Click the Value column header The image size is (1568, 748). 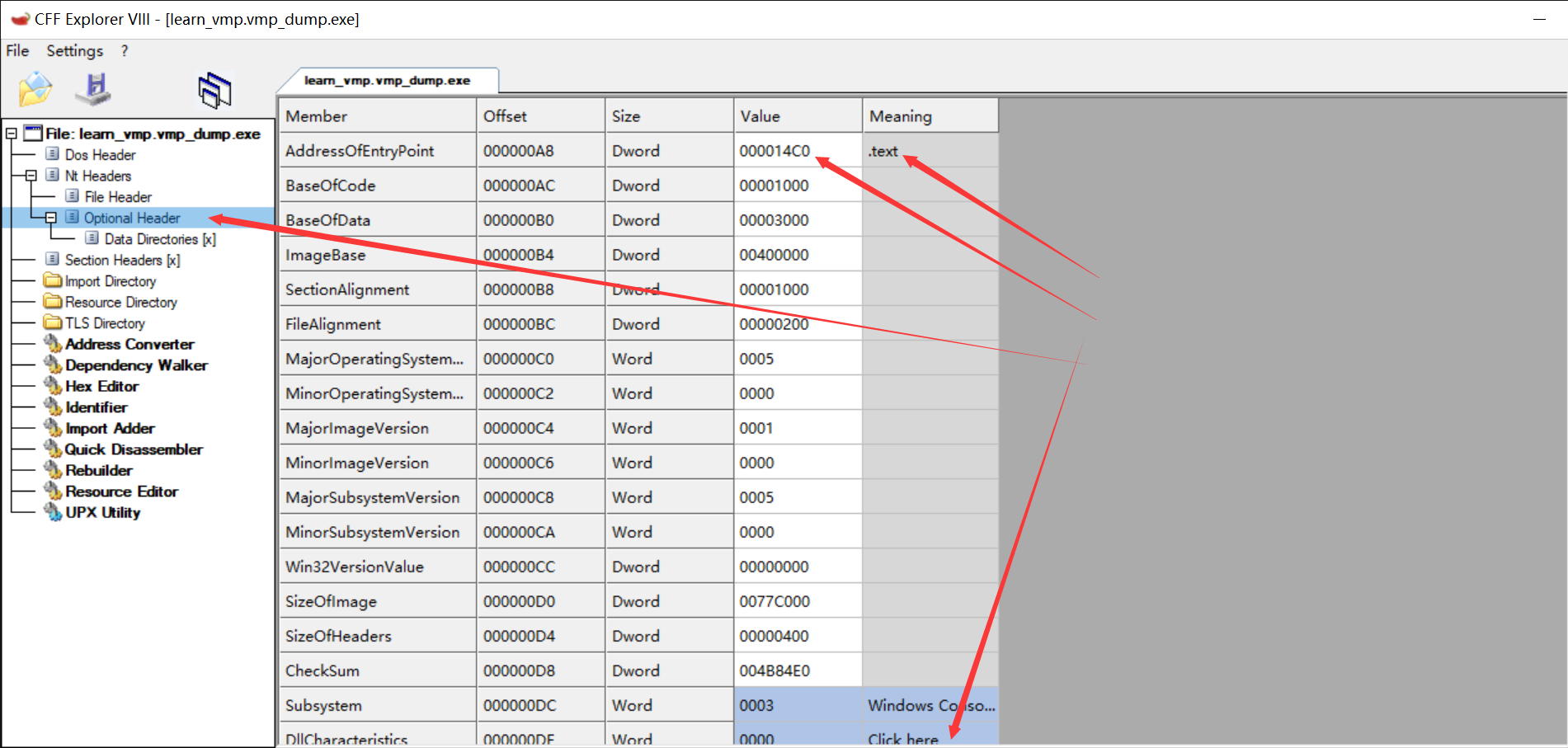coord(798,116)
